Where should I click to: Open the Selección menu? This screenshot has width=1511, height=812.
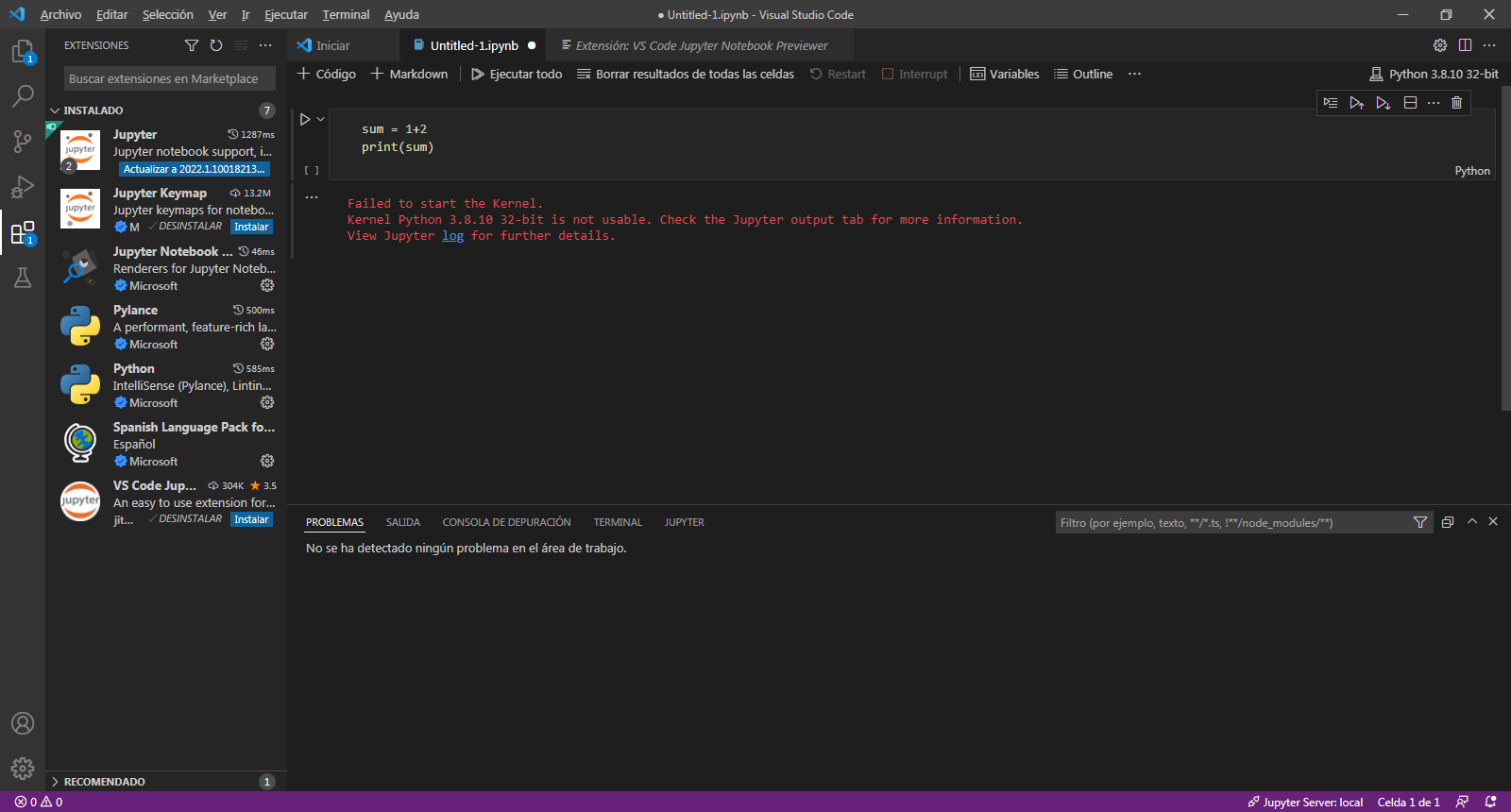[x=167, y=14]
